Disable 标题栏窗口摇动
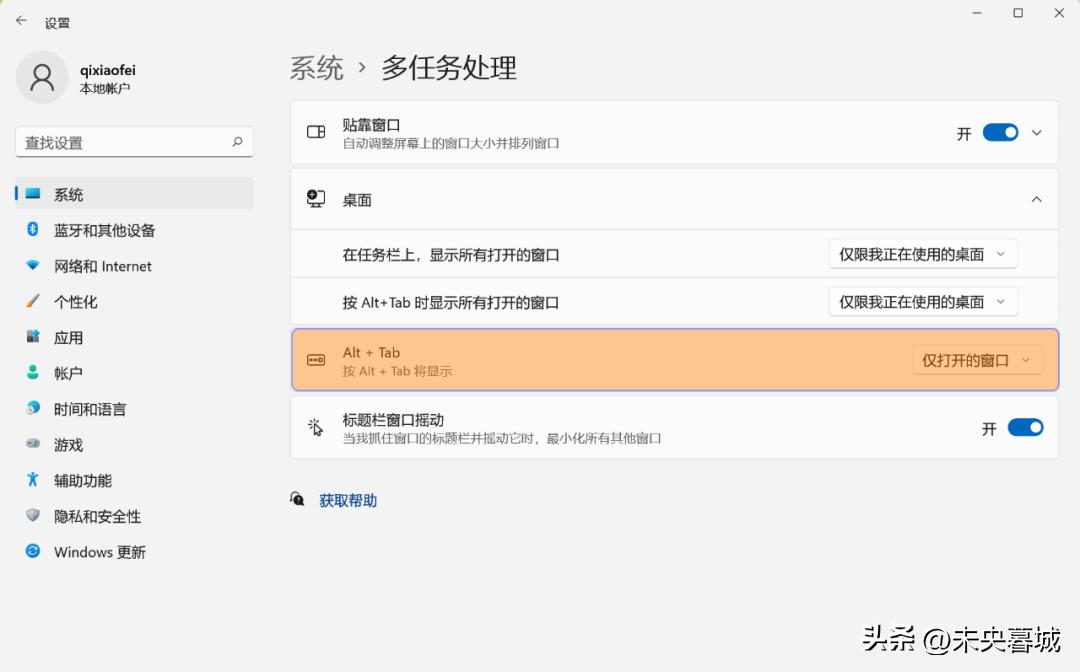 pyautogui.click(x=1026, y=427)
